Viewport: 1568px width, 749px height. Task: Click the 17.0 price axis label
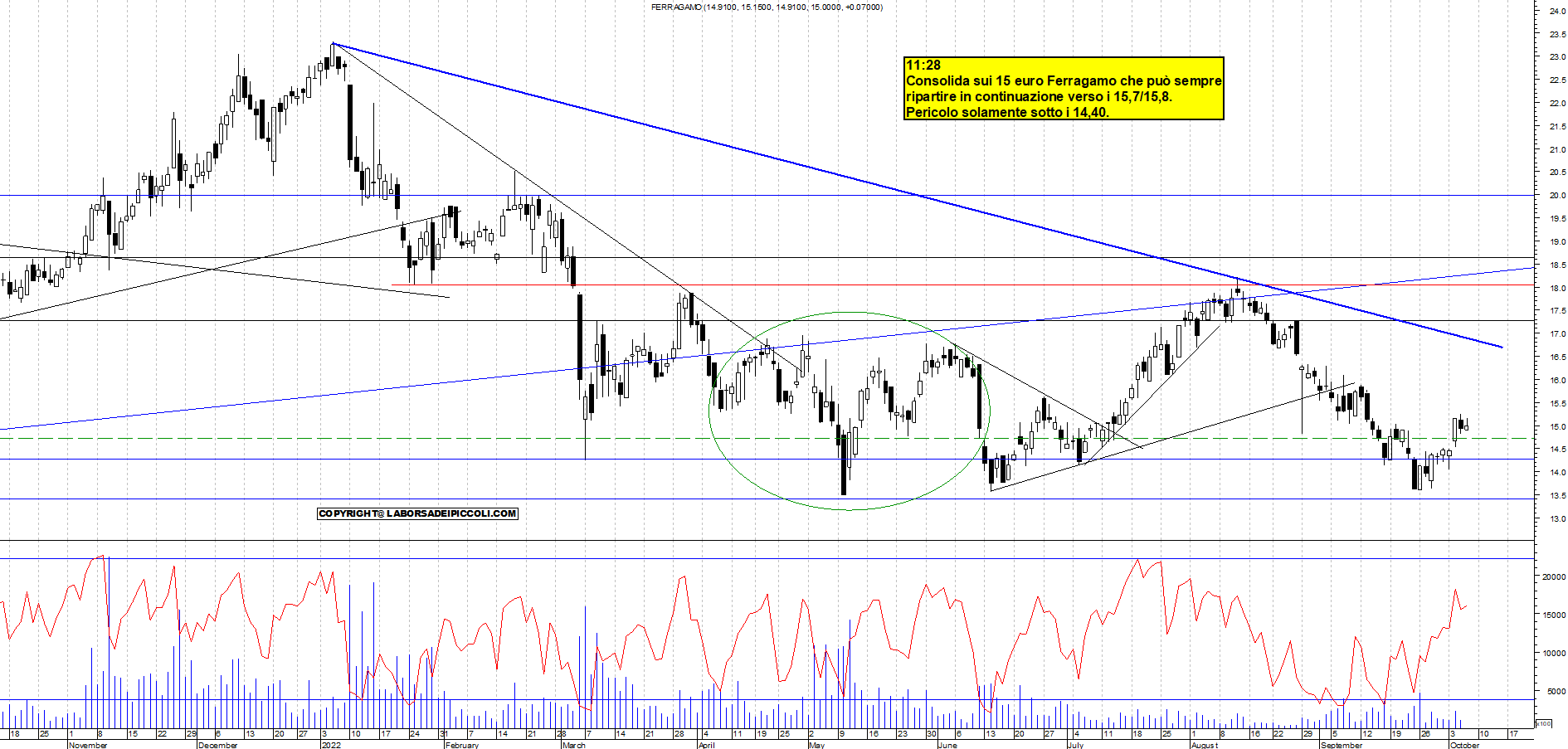[x=1557, y=334]
